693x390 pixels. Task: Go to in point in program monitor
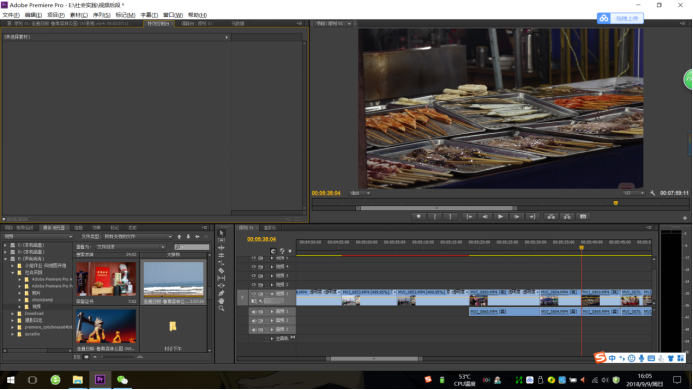coord(469,217)
